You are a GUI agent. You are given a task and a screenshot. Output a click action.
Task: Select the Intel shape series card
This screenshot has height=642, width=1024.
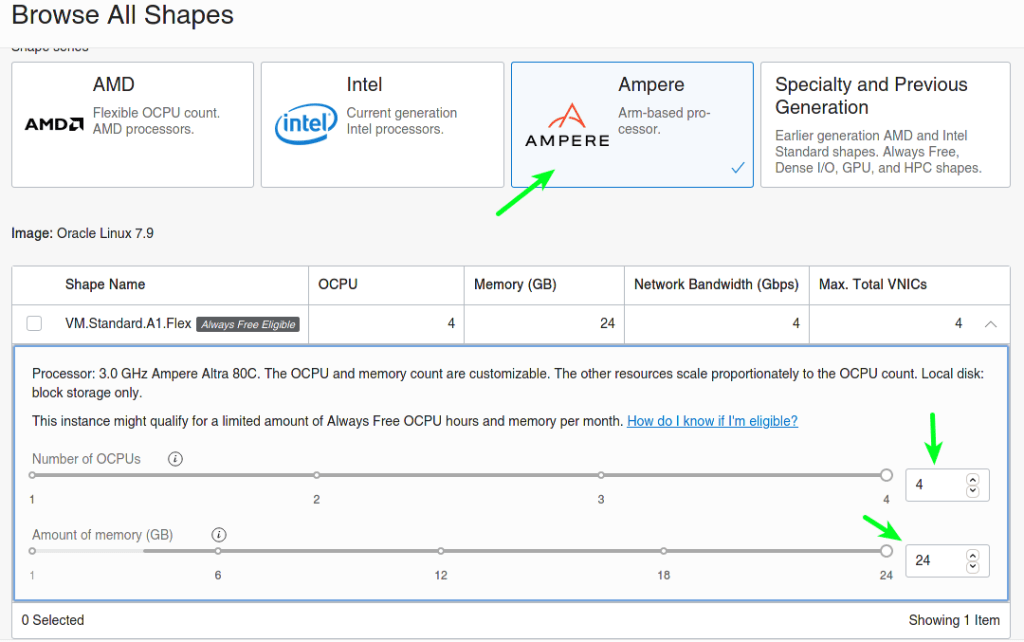click(x=382, y=125)
